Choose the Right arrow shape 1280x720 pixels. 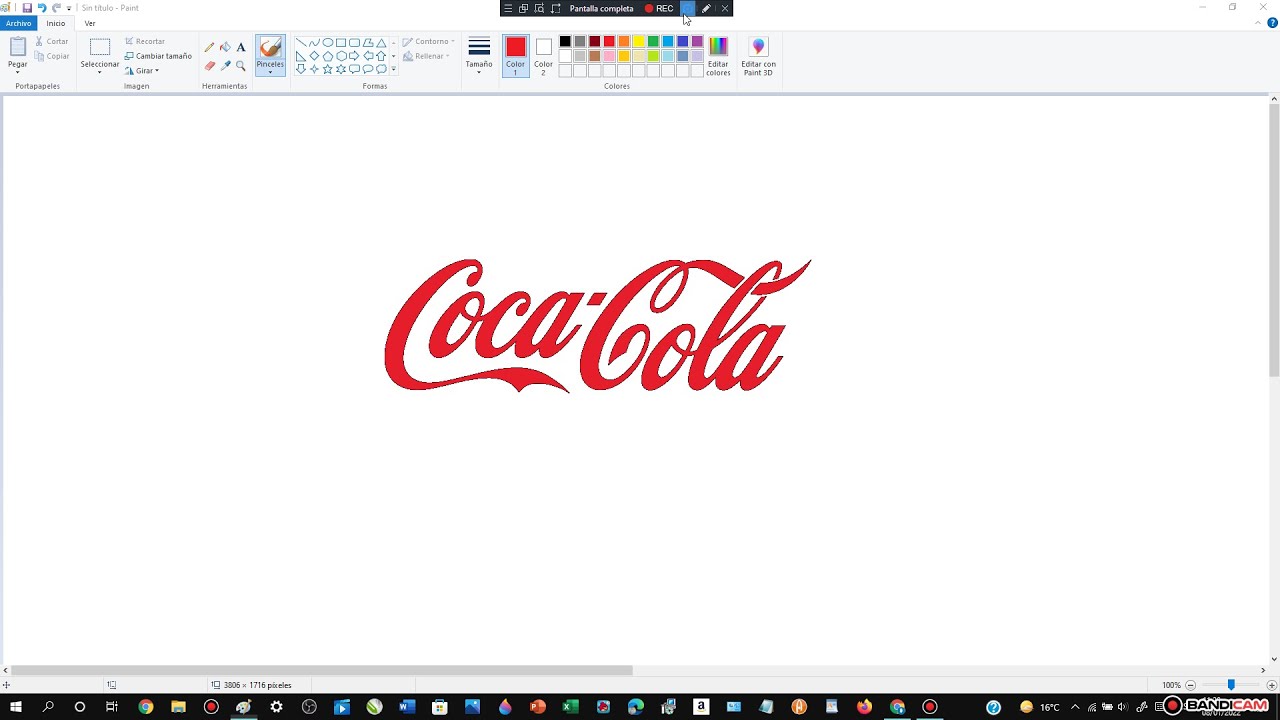point(354,56)
